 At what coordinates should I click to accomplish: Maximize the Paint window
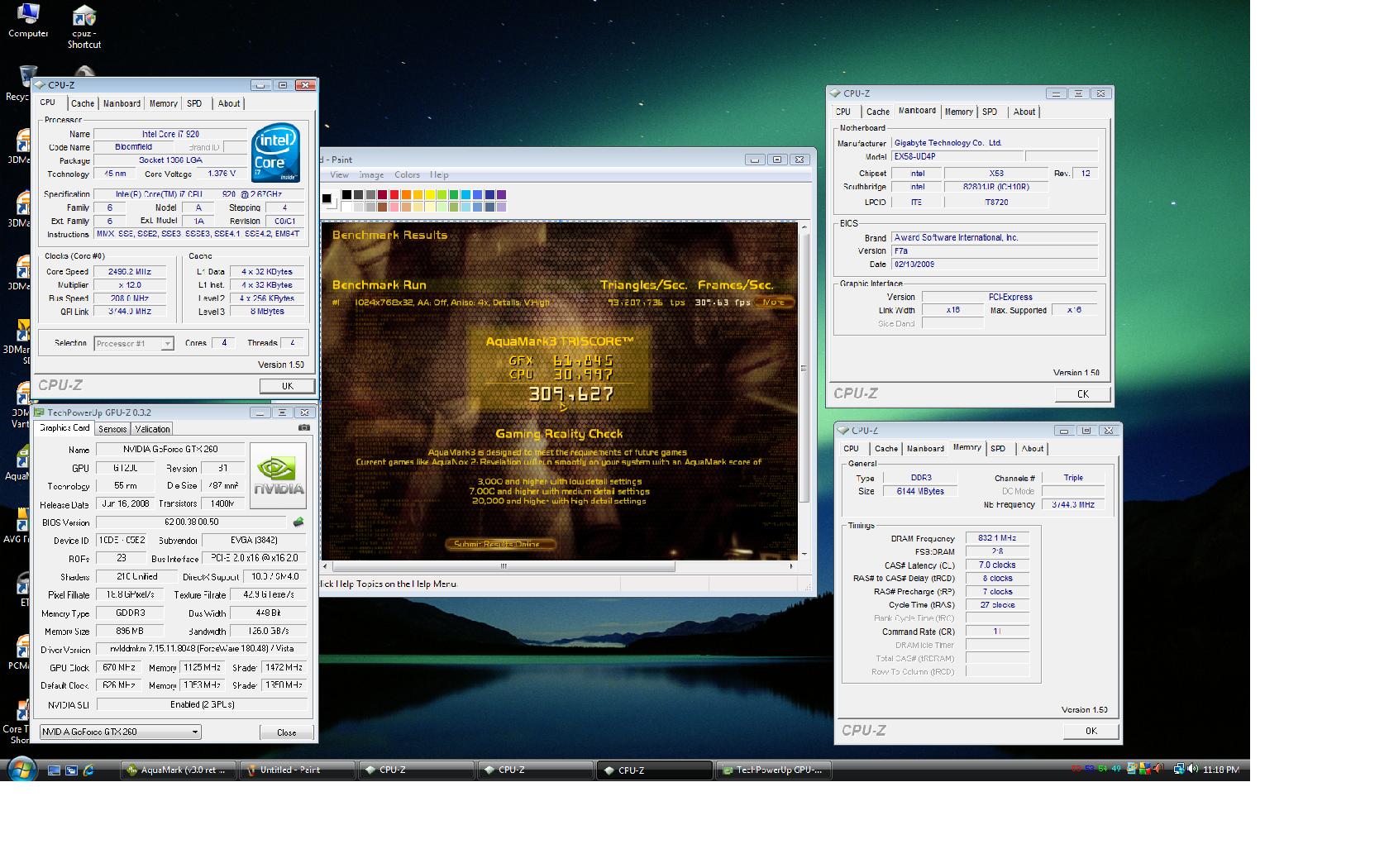point(776,160)
